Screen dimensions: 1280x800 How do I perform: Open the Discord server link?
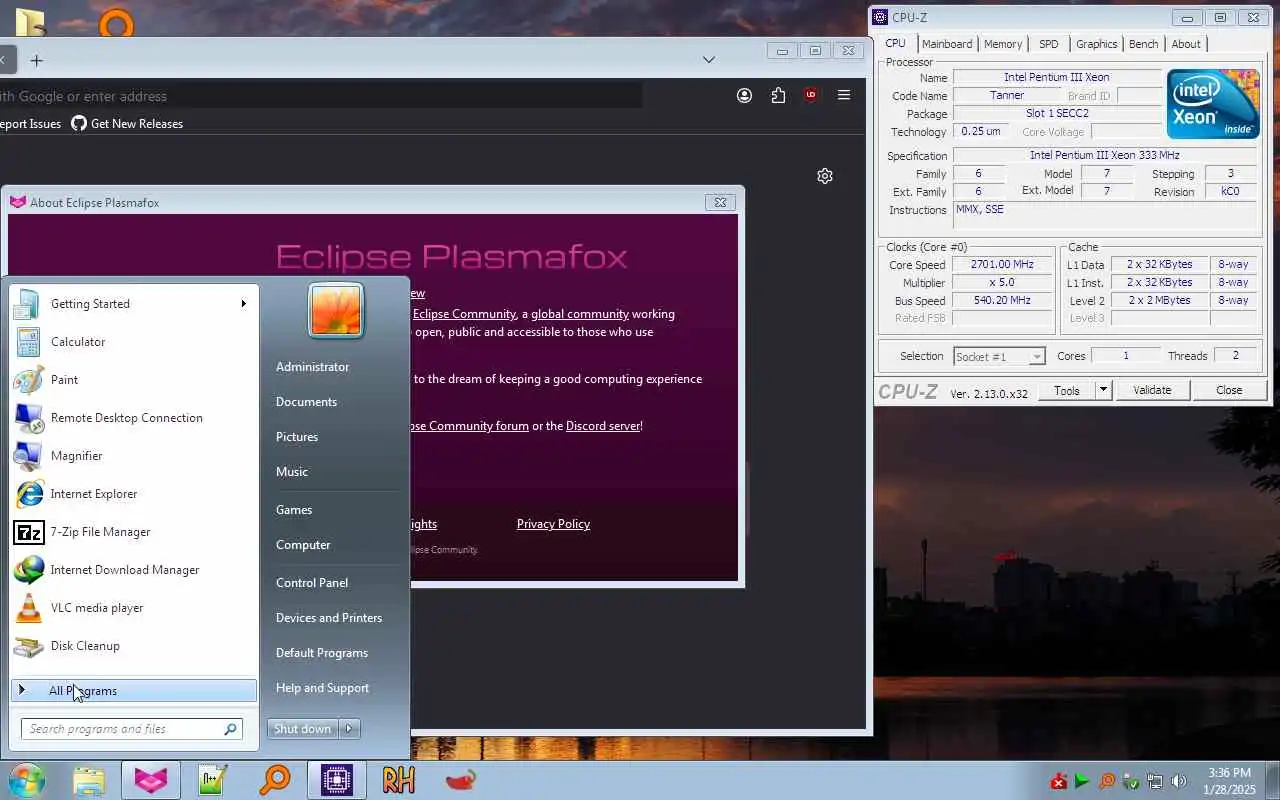pos(603,426)
